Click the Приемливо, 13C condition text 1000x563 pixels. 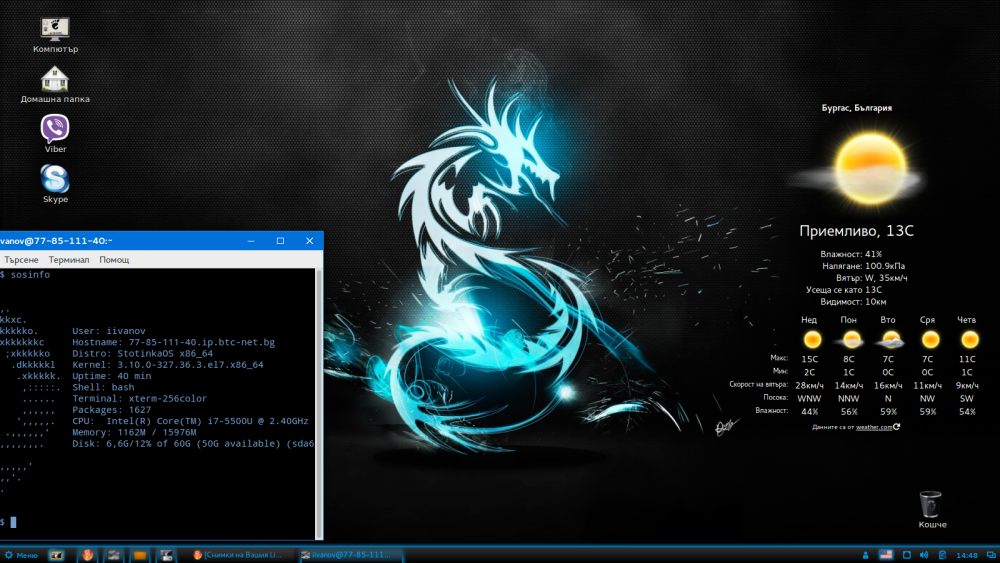857,231
